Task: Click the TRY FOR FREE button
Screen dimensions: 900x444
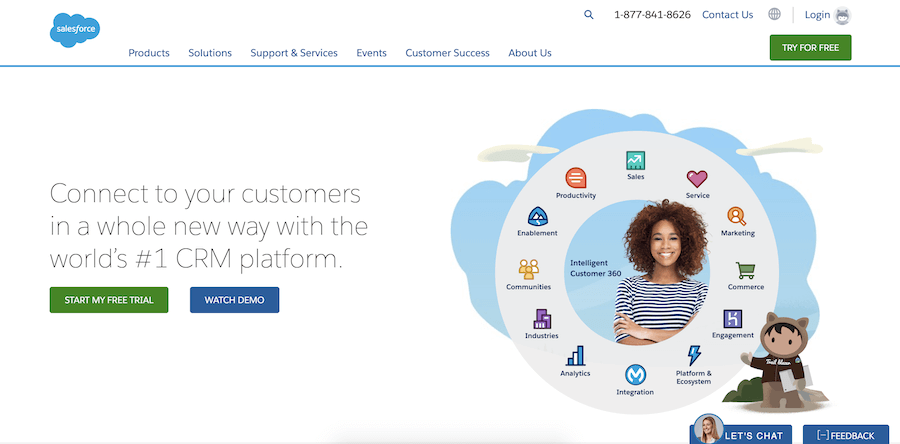Action: point(810,48)
